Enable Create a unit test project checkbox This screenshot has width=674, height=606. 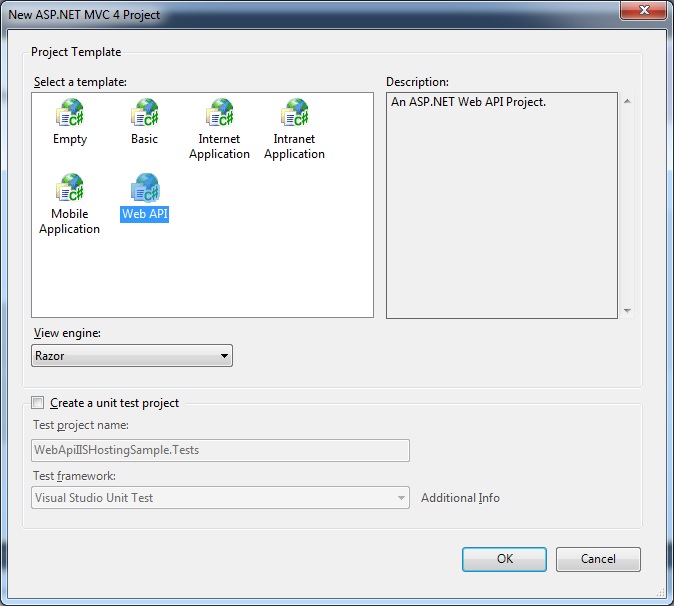pyautogui.click(x=38, y=403)
